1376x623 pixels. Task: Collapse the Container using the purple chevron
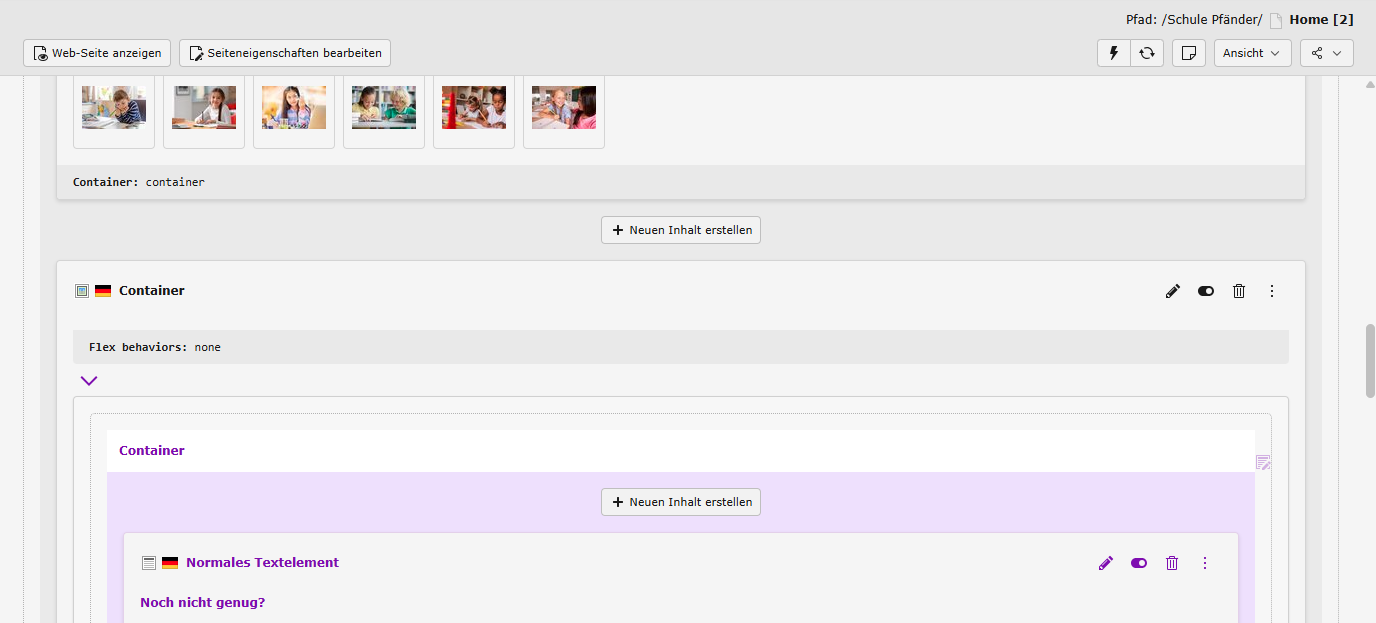(89, 380)
